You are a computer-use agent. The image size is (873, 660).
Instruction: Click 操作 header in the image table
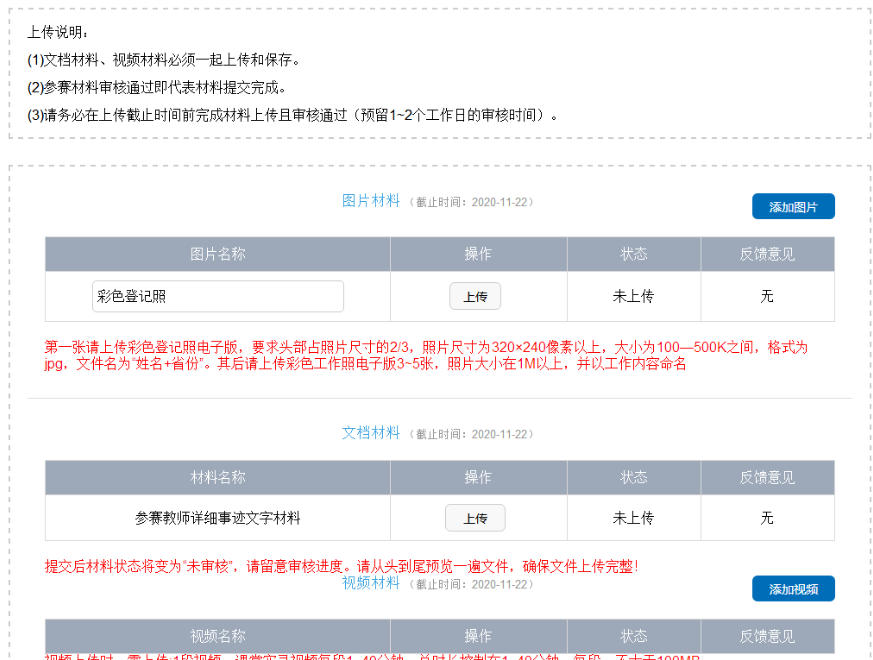coord(478,254)
